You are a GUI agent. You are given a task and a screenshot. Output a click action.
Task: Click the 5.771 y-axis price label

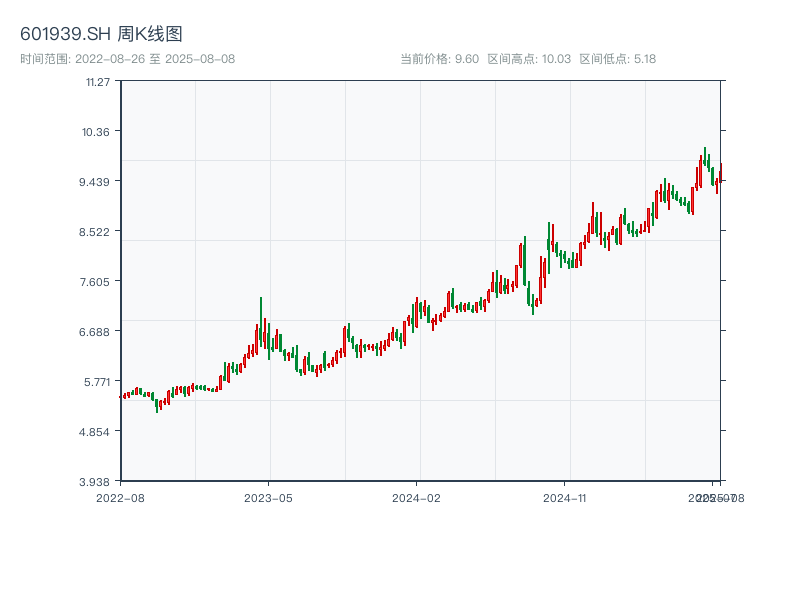(97, 382)
